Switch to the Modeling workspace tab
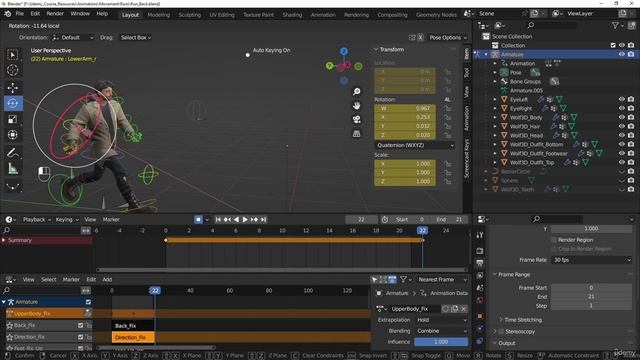The image size is (640, 360). (x=158, y=15)
